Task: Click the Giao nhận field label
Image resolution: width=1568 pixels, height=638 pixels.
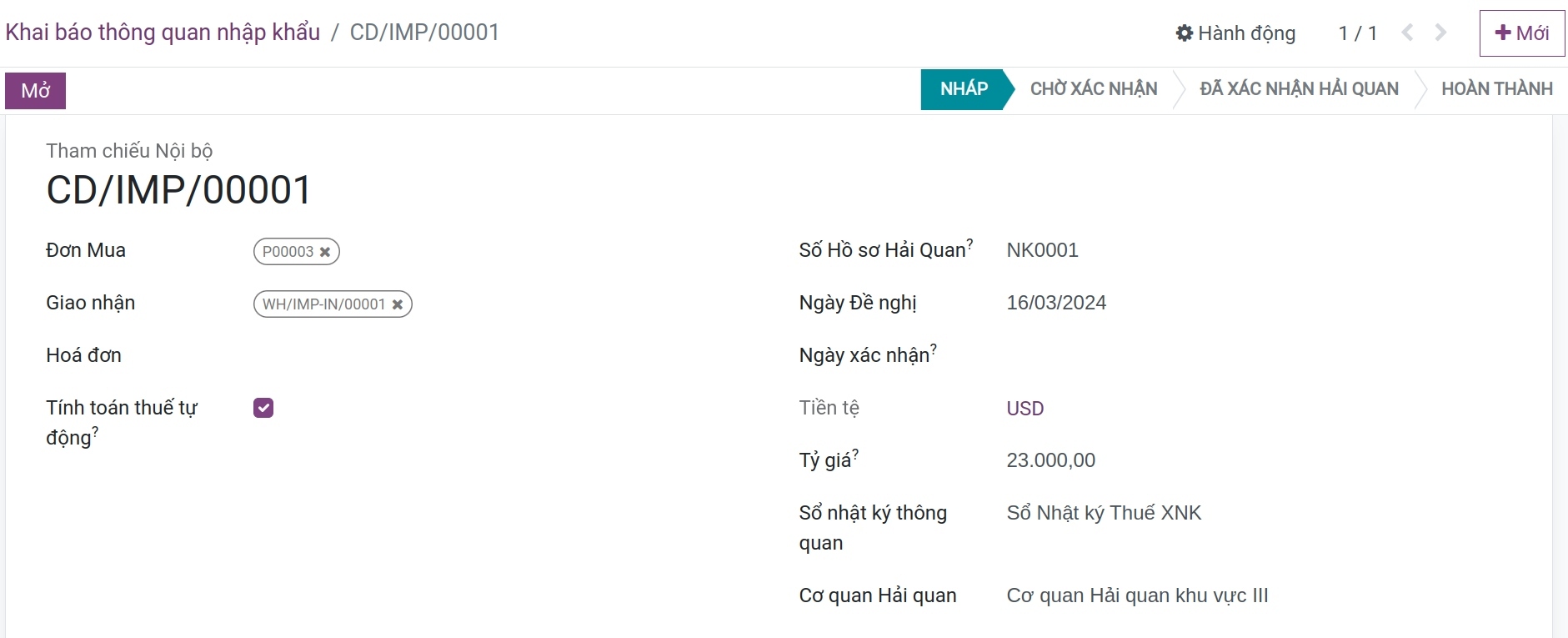Action: (x=90, y=303)
